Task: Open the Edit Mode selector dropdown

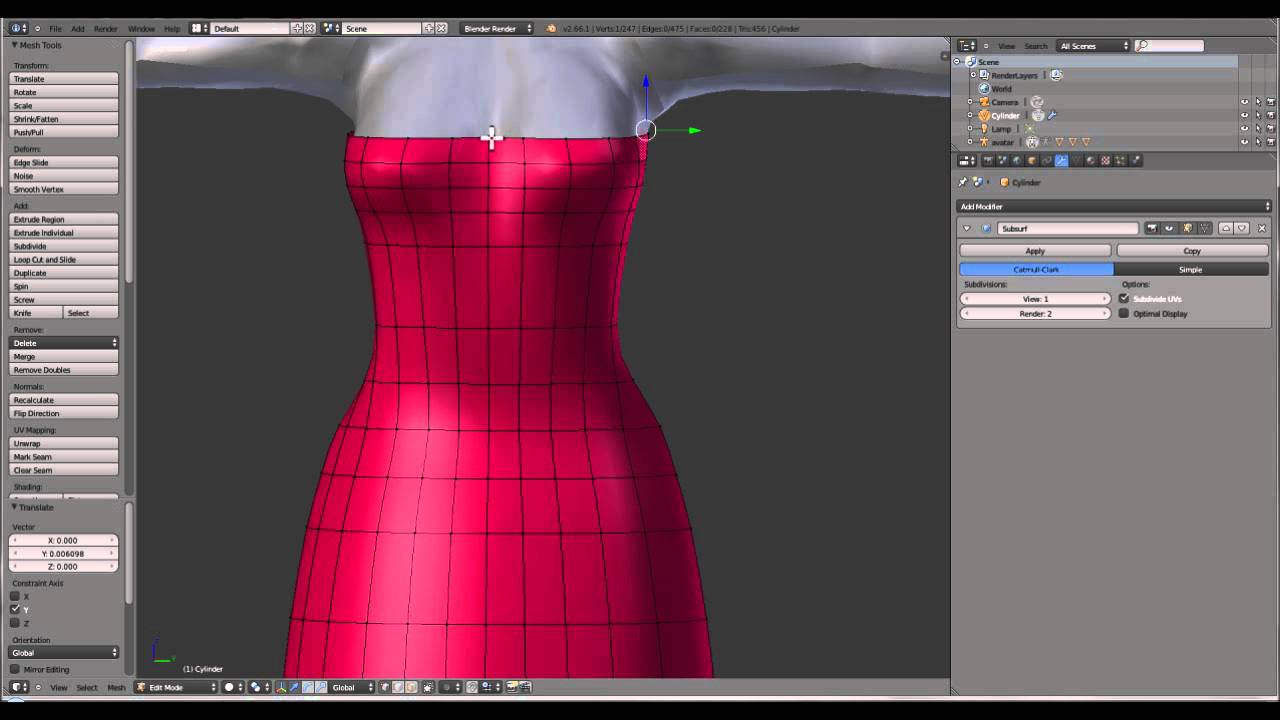Action: click(x=176, y=687)
